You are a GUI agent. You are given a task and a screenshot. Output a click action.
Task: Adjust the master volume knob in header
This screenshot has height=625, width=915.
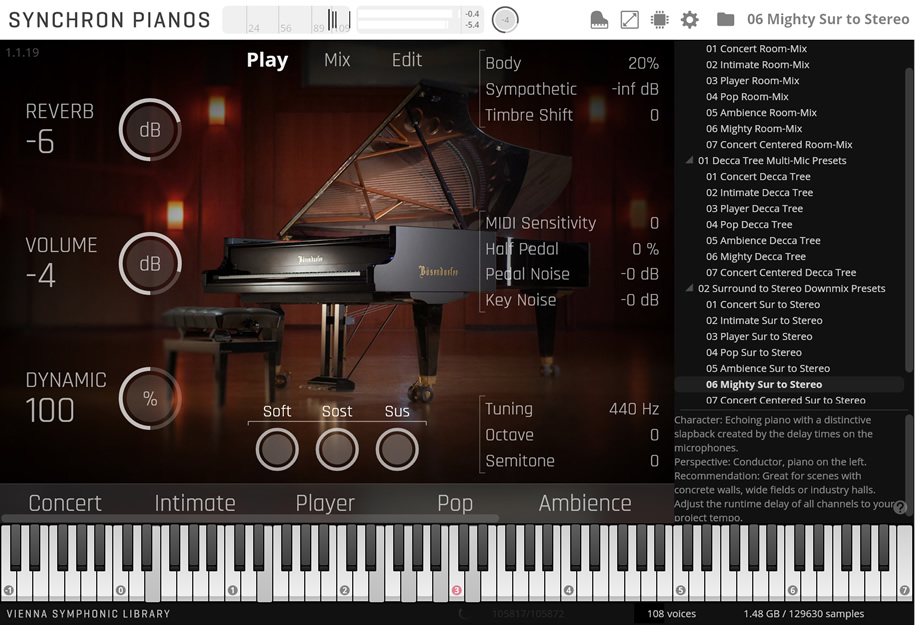coord(505,20)
